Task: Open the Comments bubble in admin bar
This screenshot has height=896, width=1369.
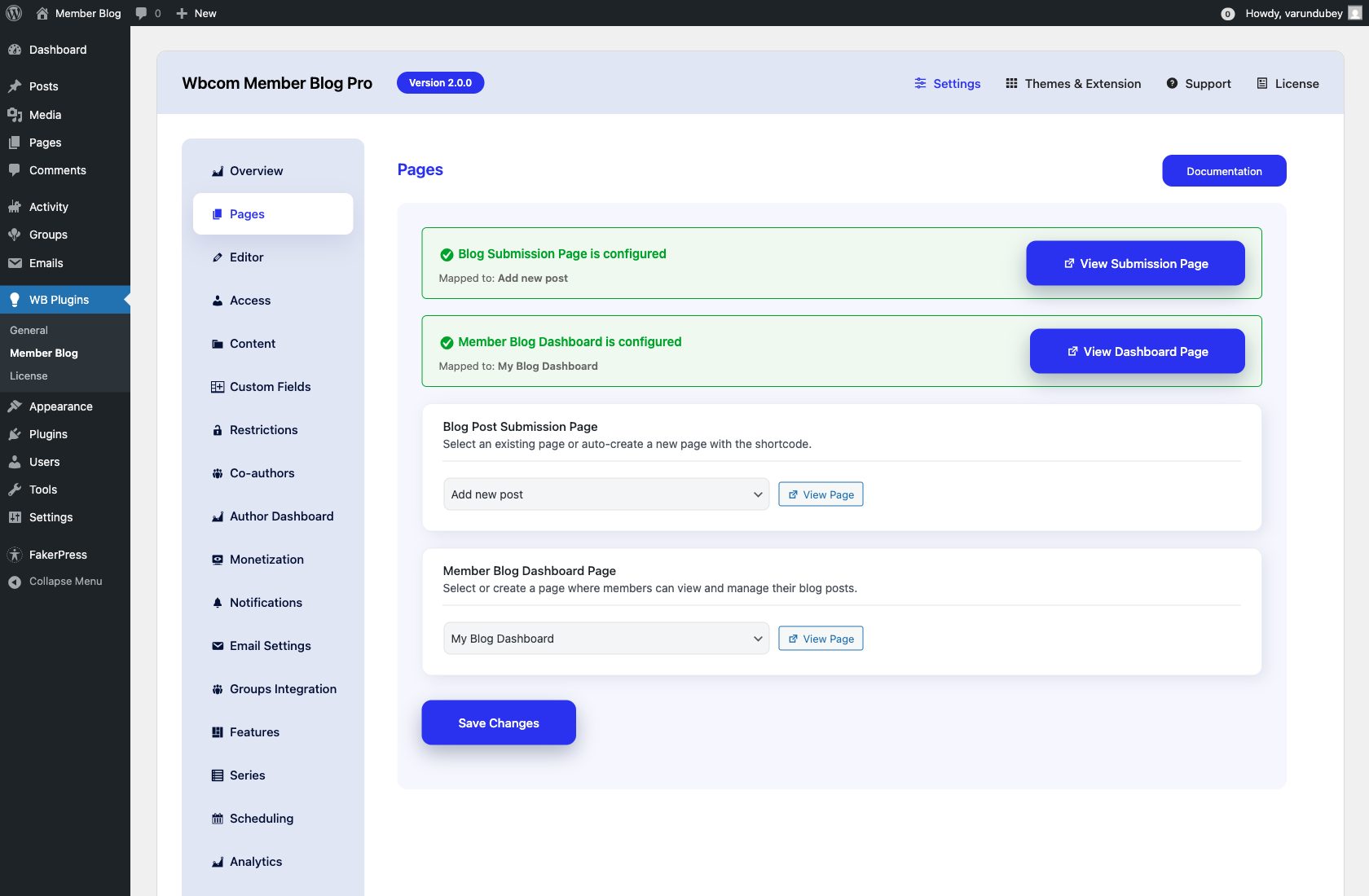Action: coord(142,13)
